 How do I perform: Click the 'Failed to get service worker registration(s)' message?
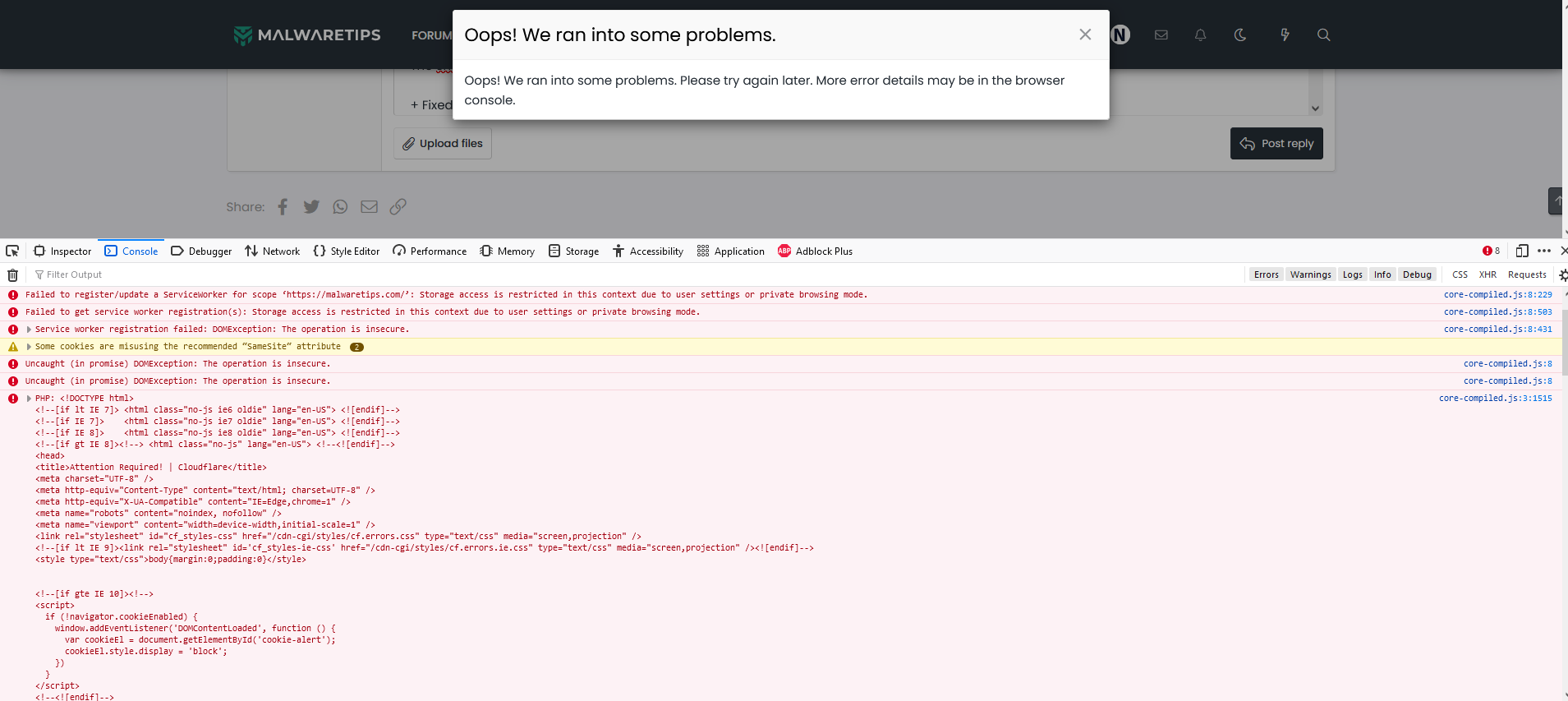pyautogui.click(x=362, y=312)
